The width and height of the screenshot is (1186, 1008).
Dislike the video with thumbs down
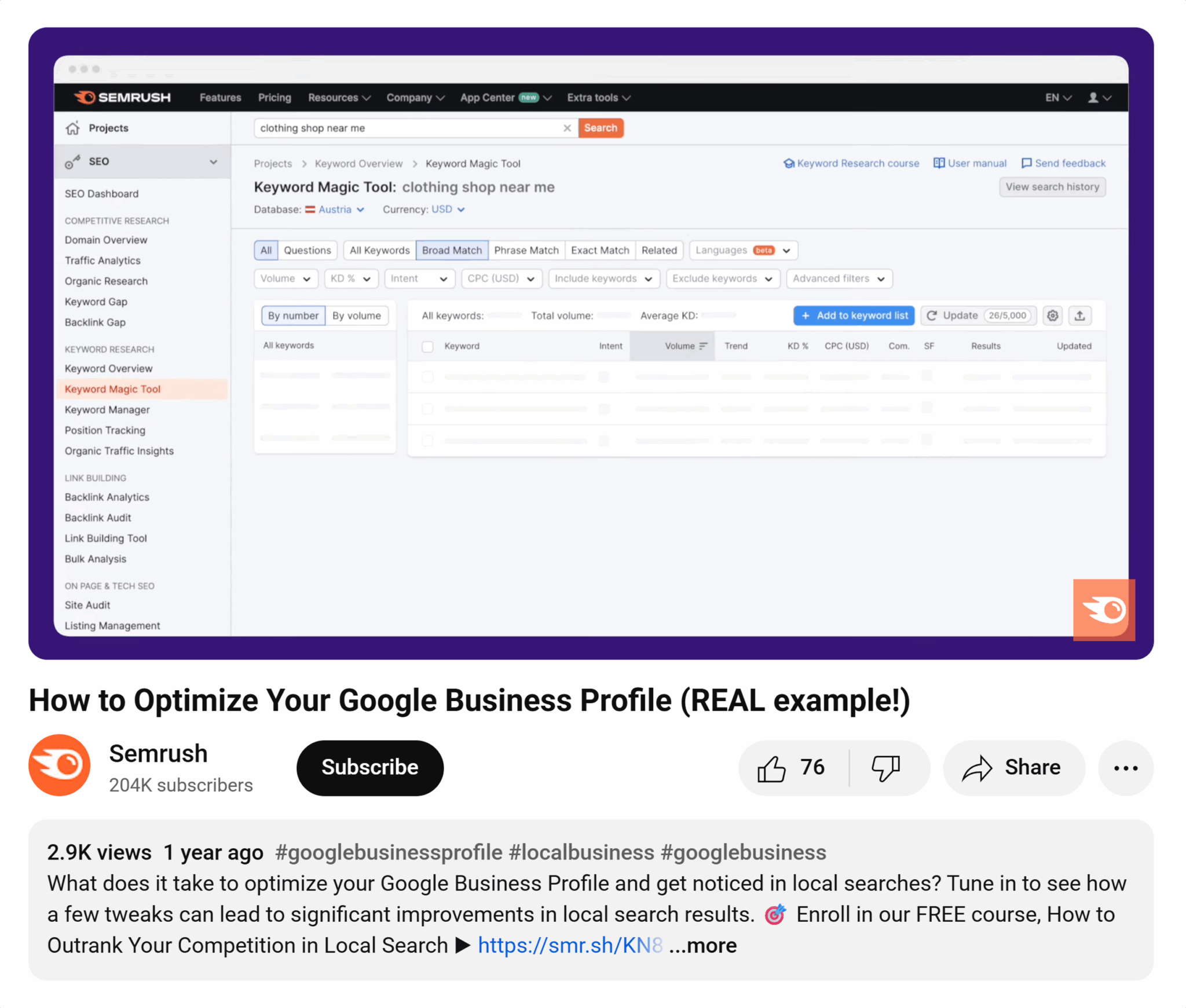[x=886, y=768]
